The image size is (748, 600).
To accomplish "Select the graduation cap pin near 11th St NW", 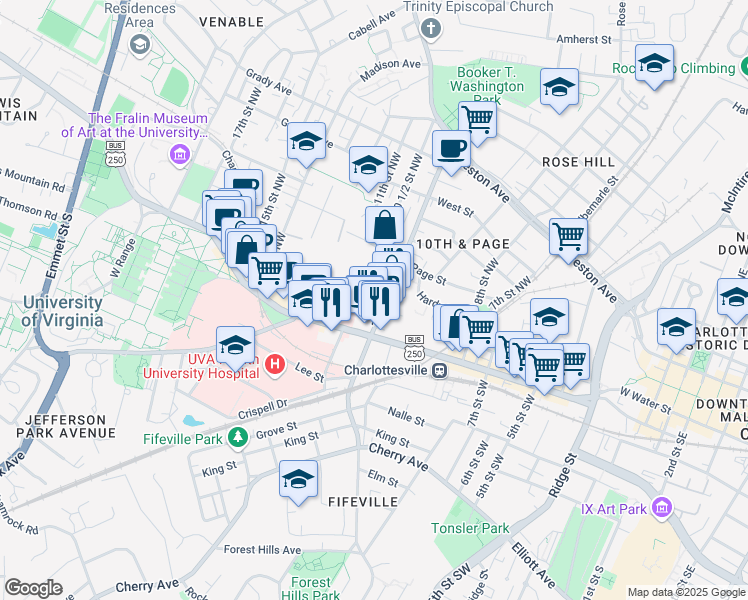I will point(368,166).
